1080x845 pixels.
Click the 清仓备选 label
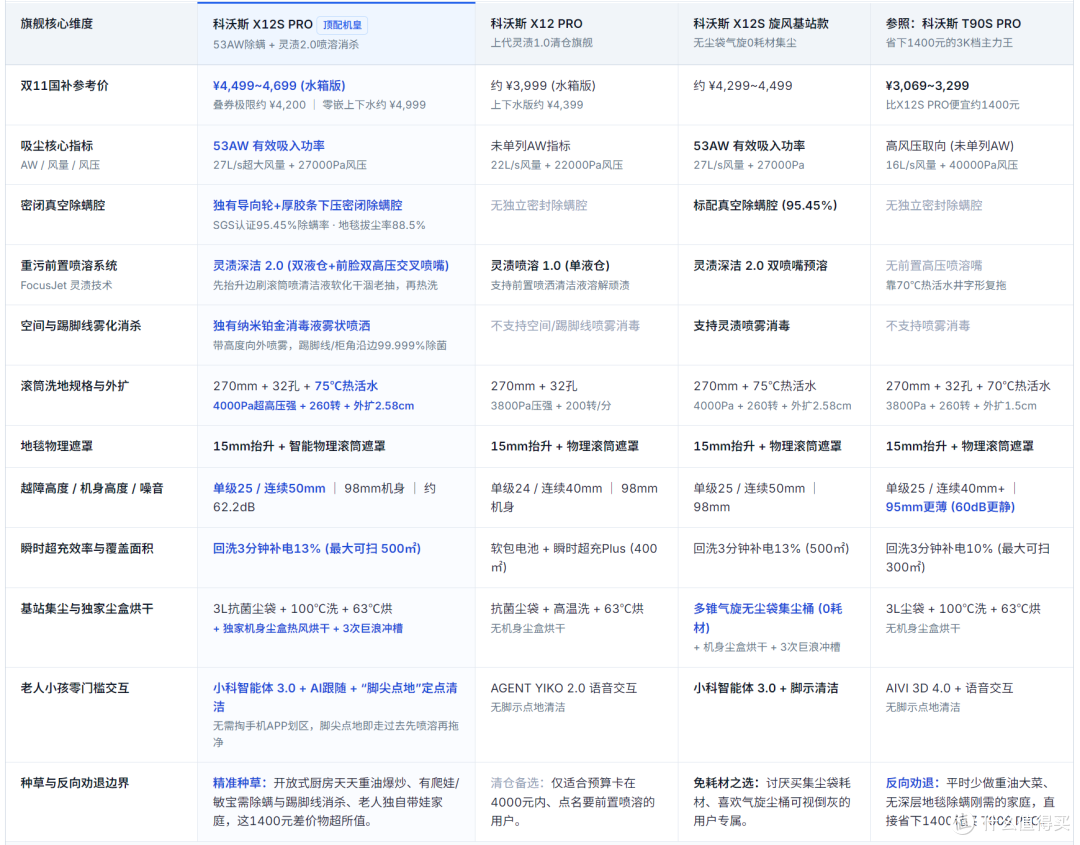[x=515, y=782]
